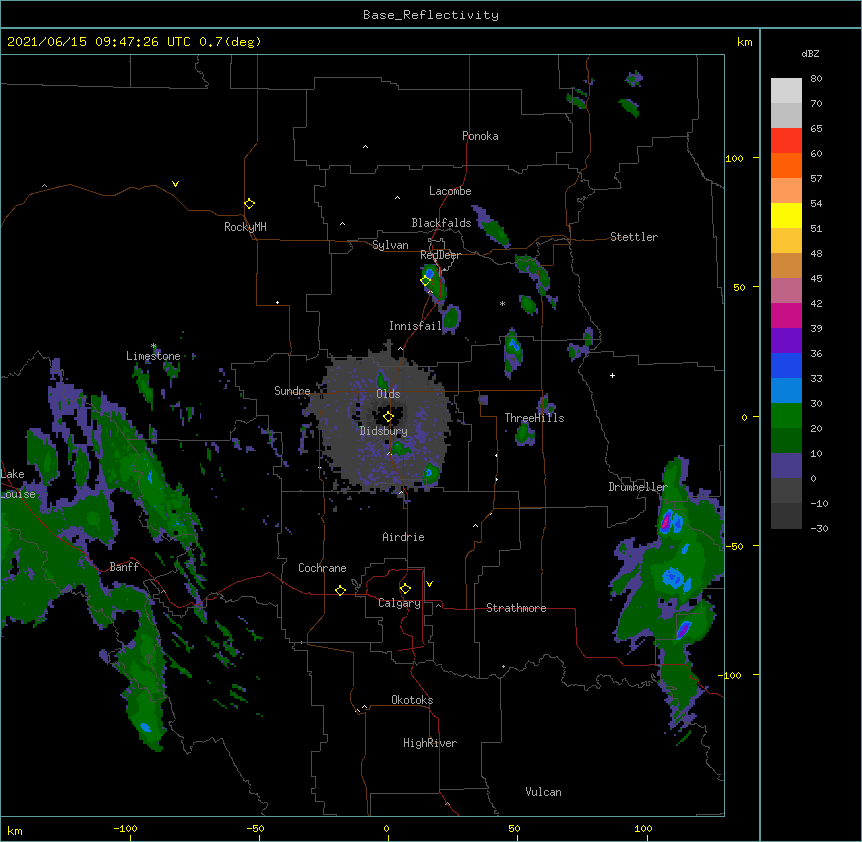Viewport: 862px width, 842px height.
Task: Click the Sylvan label
Action: [x=390, y=245]
